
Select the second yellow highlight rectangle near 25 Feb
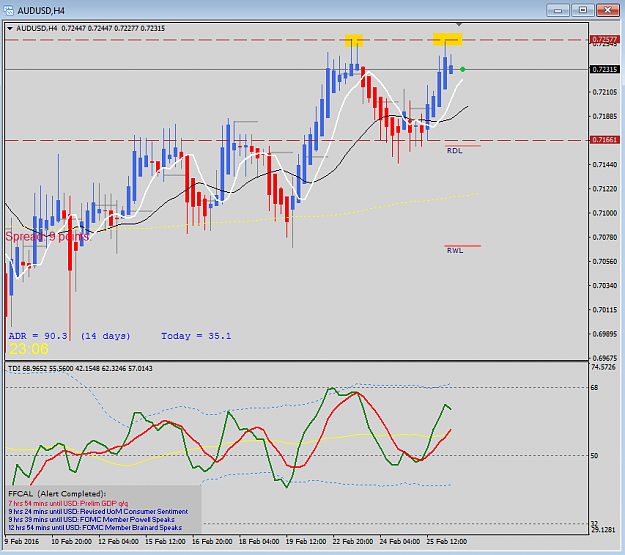tap(448, 39)
